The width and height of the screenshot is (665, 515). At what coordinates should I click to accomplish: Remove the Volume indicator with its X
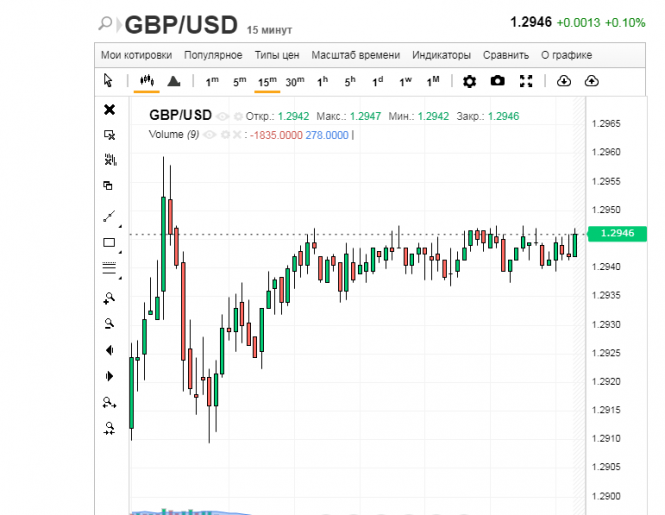[237, 135]
